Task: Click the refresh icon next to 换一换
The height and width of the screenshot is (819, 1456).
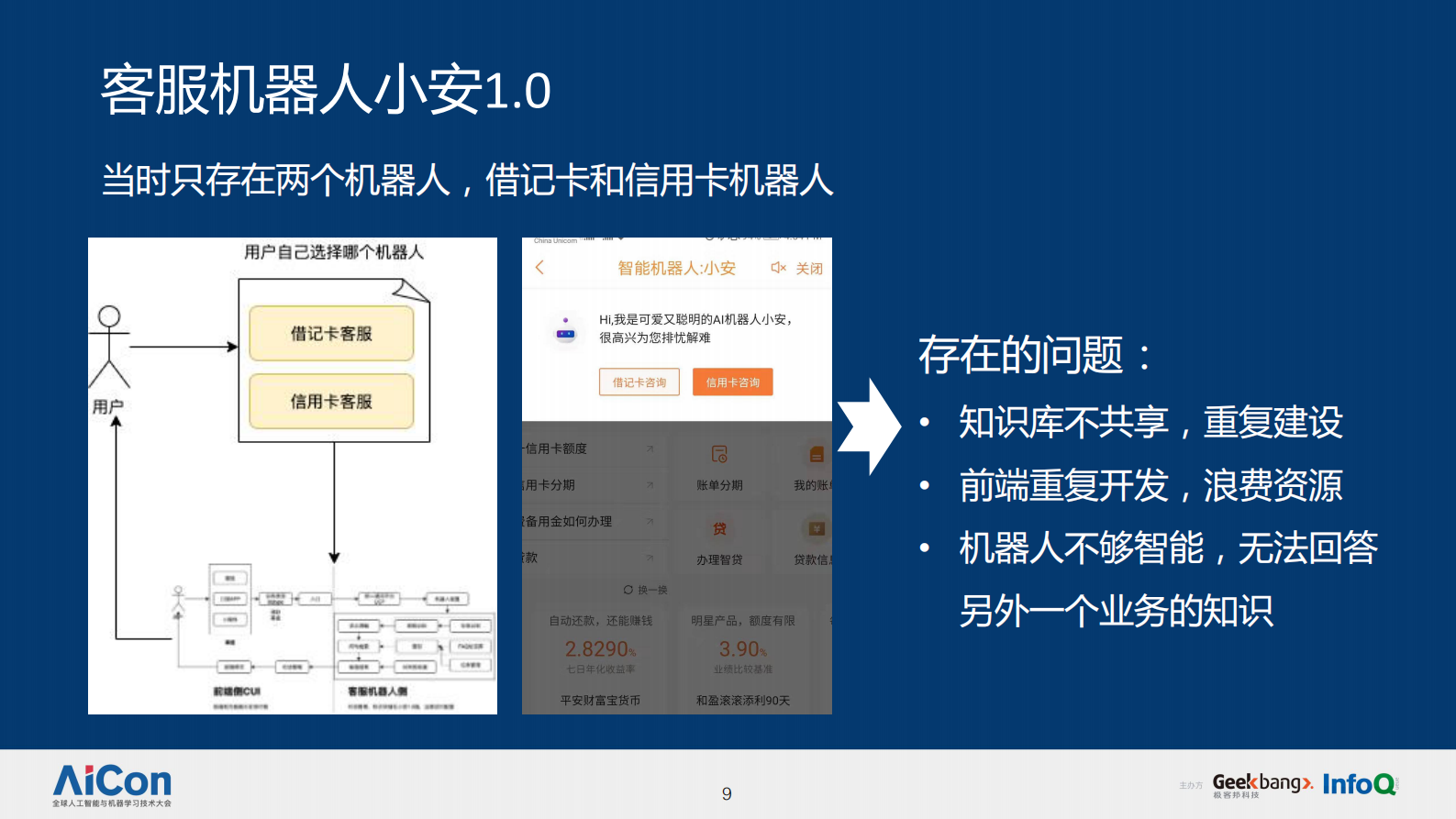Action: click(x=628, y=590)
